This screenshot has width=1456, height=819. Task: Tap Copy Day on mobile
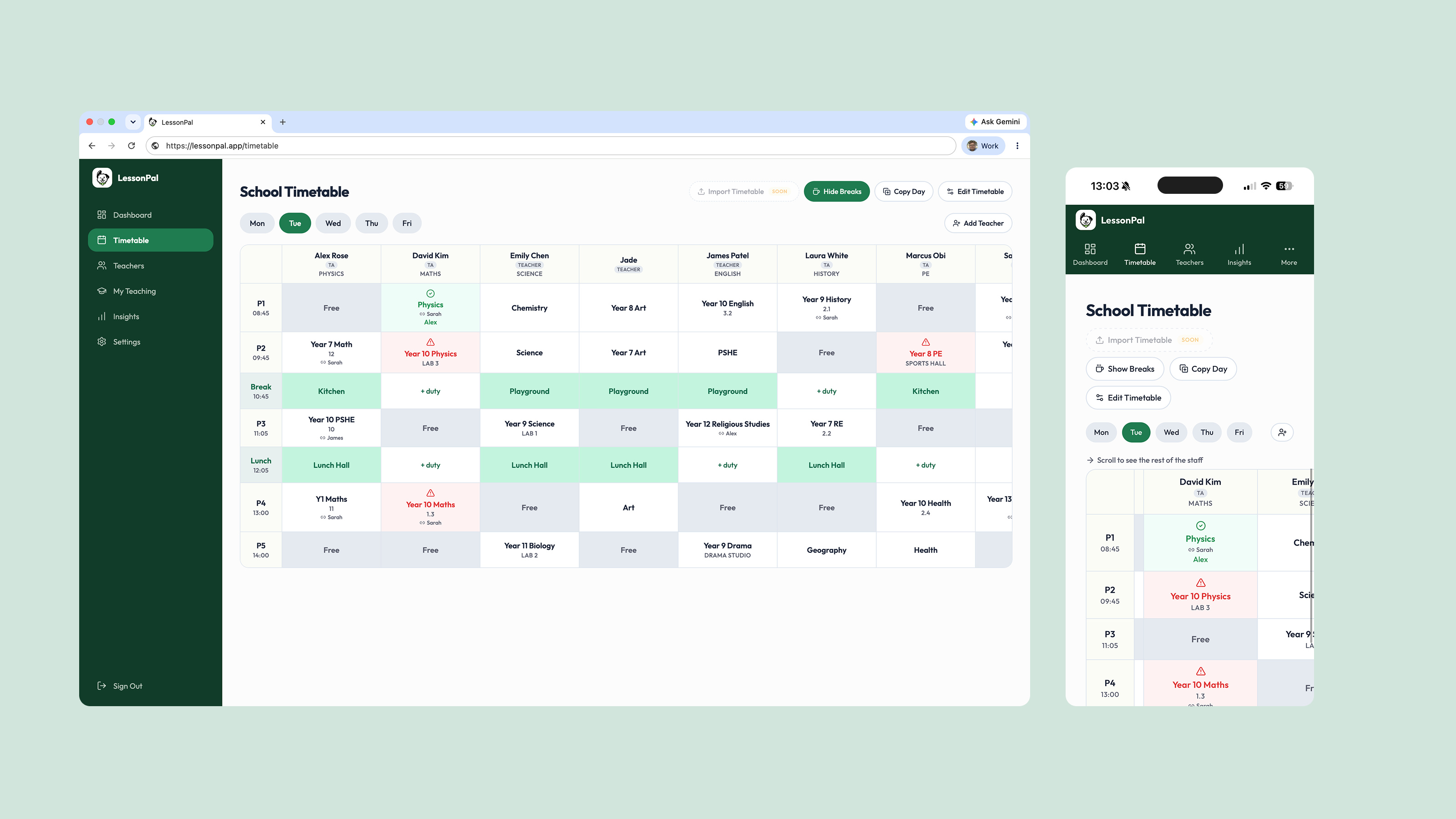tap(1203, 369)
